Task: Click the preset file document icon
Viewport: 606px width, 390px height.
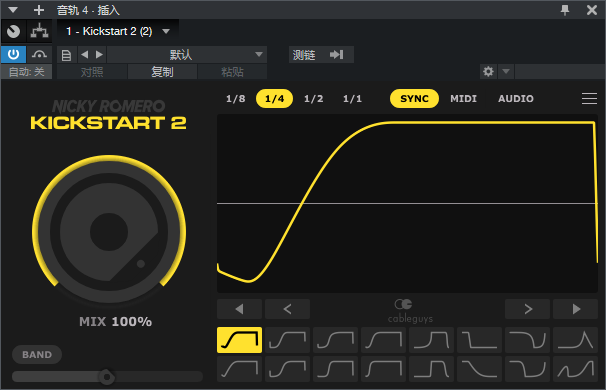Action: (x=66, y=55)
